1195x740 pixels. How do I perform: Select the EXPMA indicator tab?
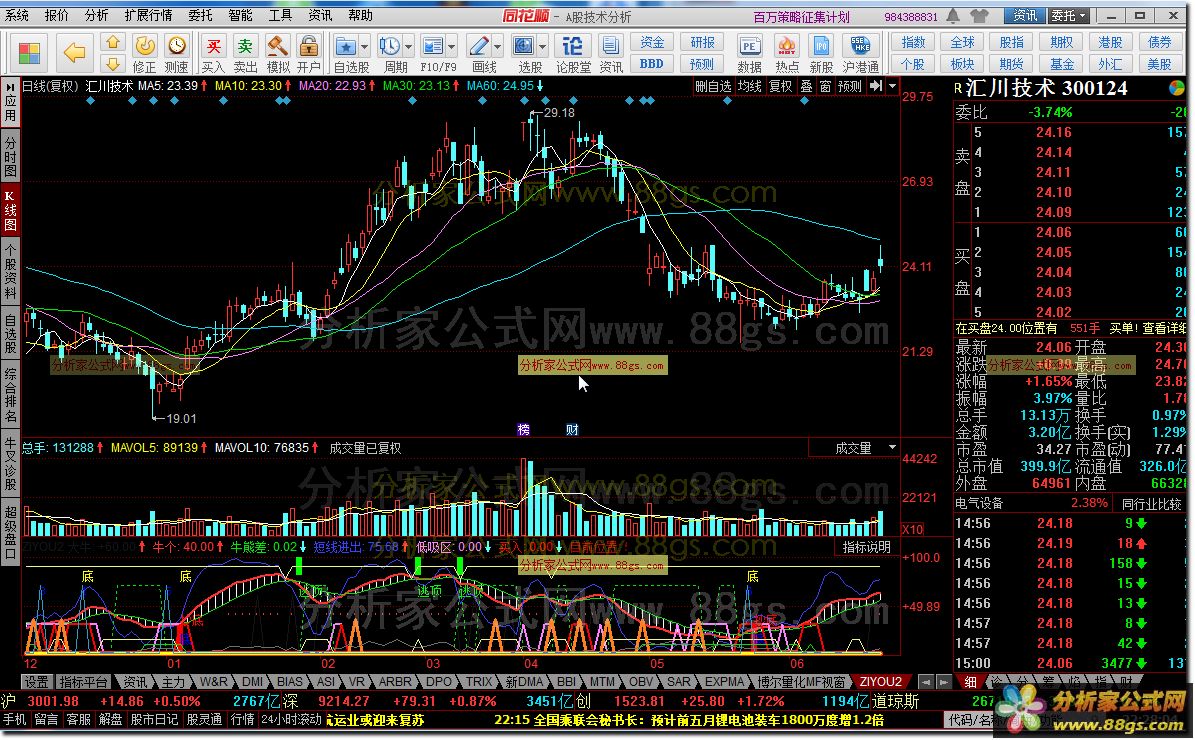[723, 681]
